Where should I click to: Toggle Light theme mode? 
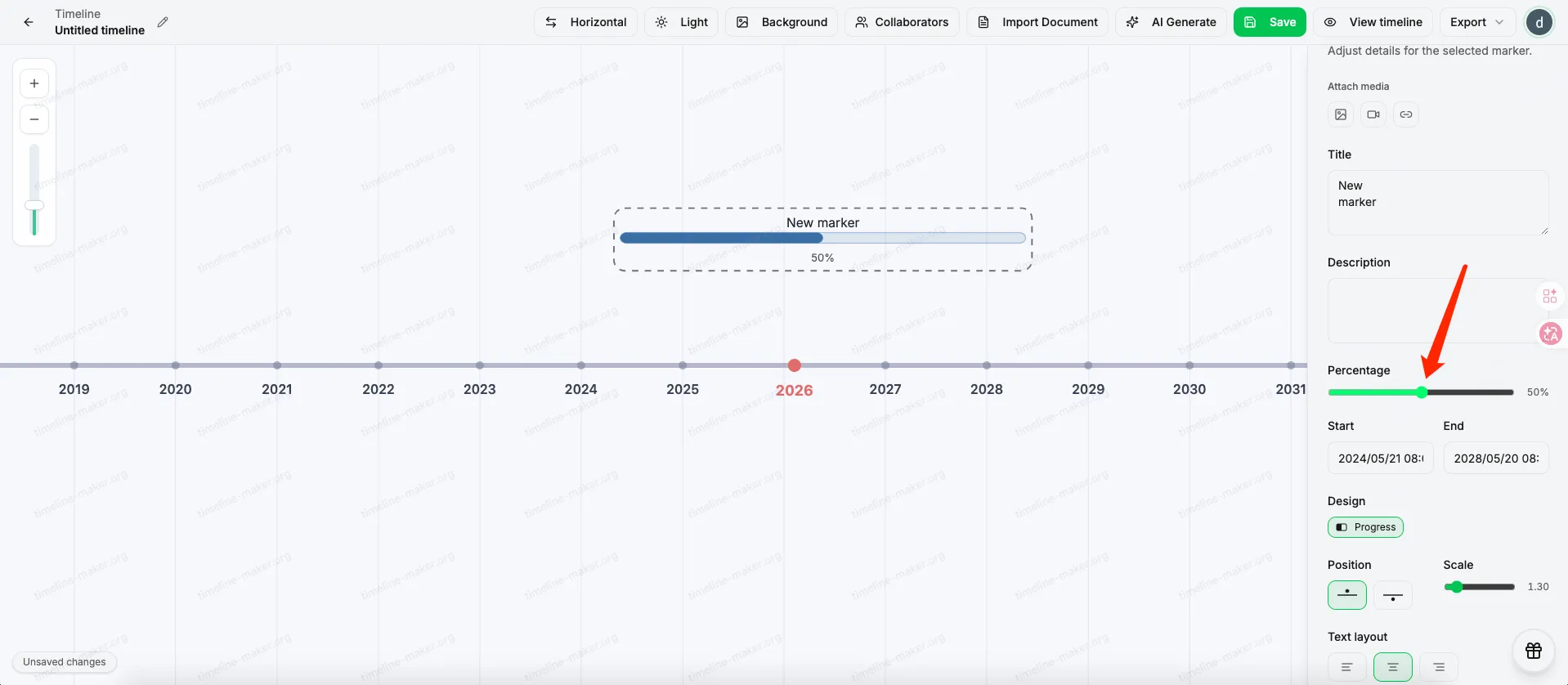click(x=682, y=22)
